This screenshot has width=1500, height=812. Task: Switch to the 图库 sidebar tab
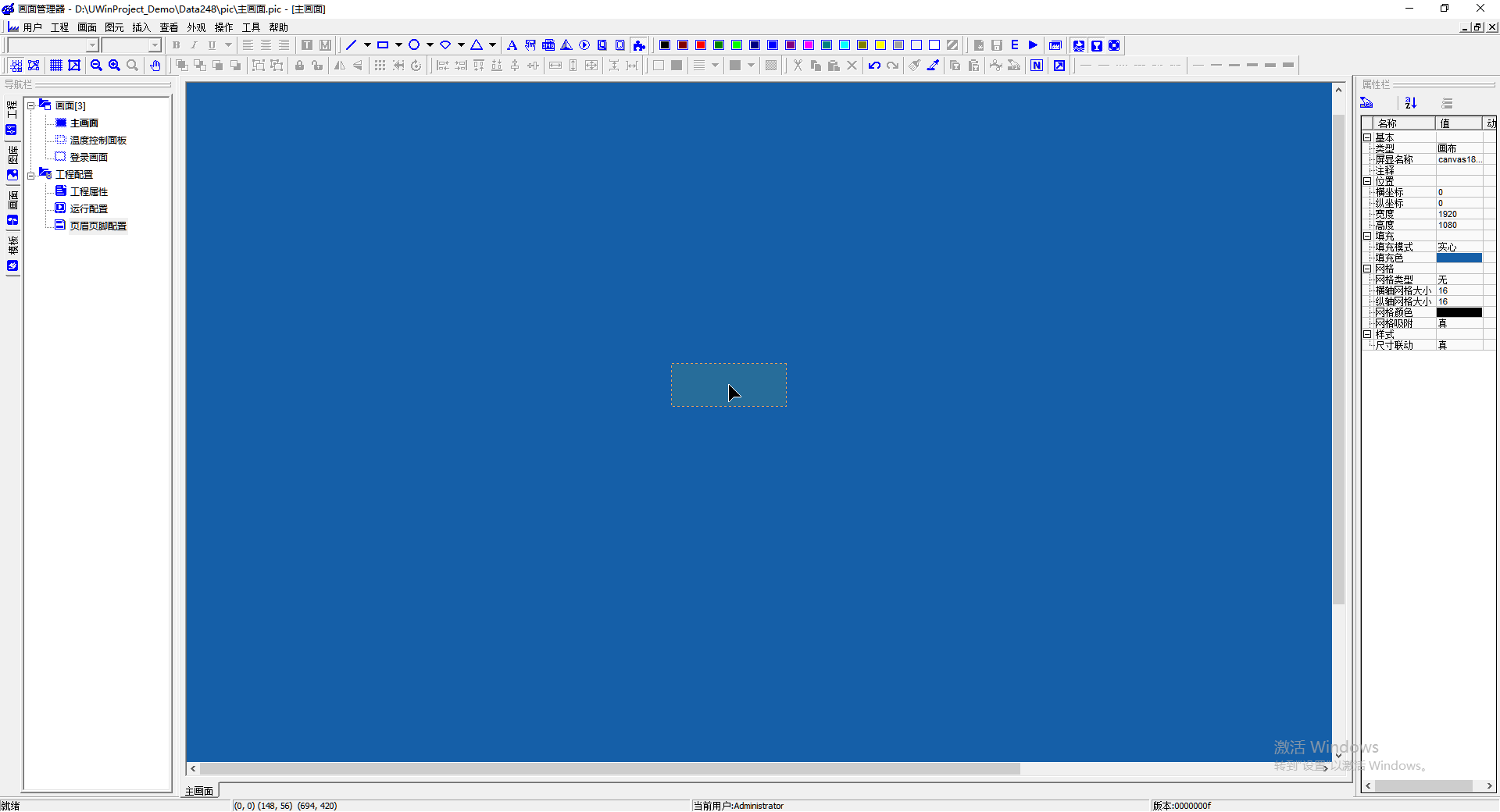[x=12, y=155]
